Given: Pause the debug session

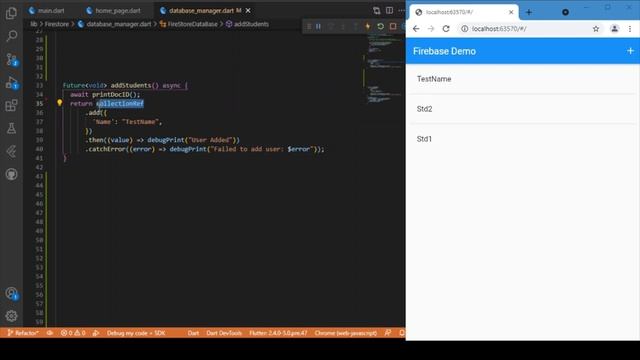Looking at the screenshot, I should pos(318,27).
